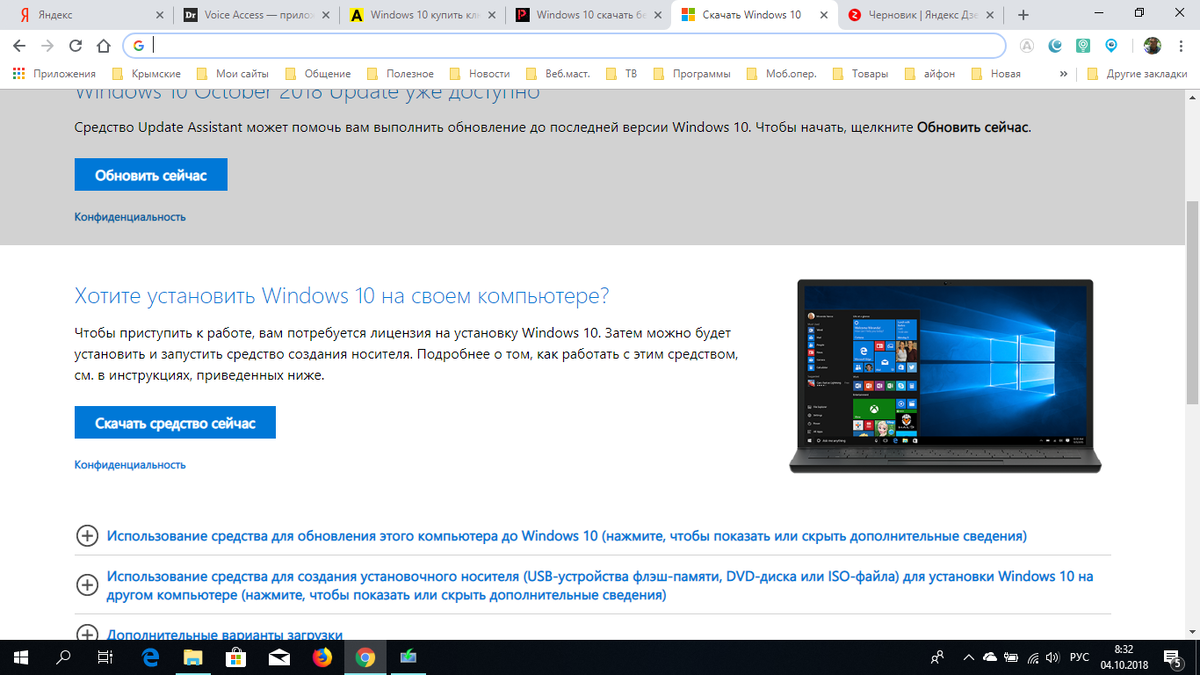
Task: Open Mail app from taskbar
Action: pyautogui.click(x=280, y=657)
